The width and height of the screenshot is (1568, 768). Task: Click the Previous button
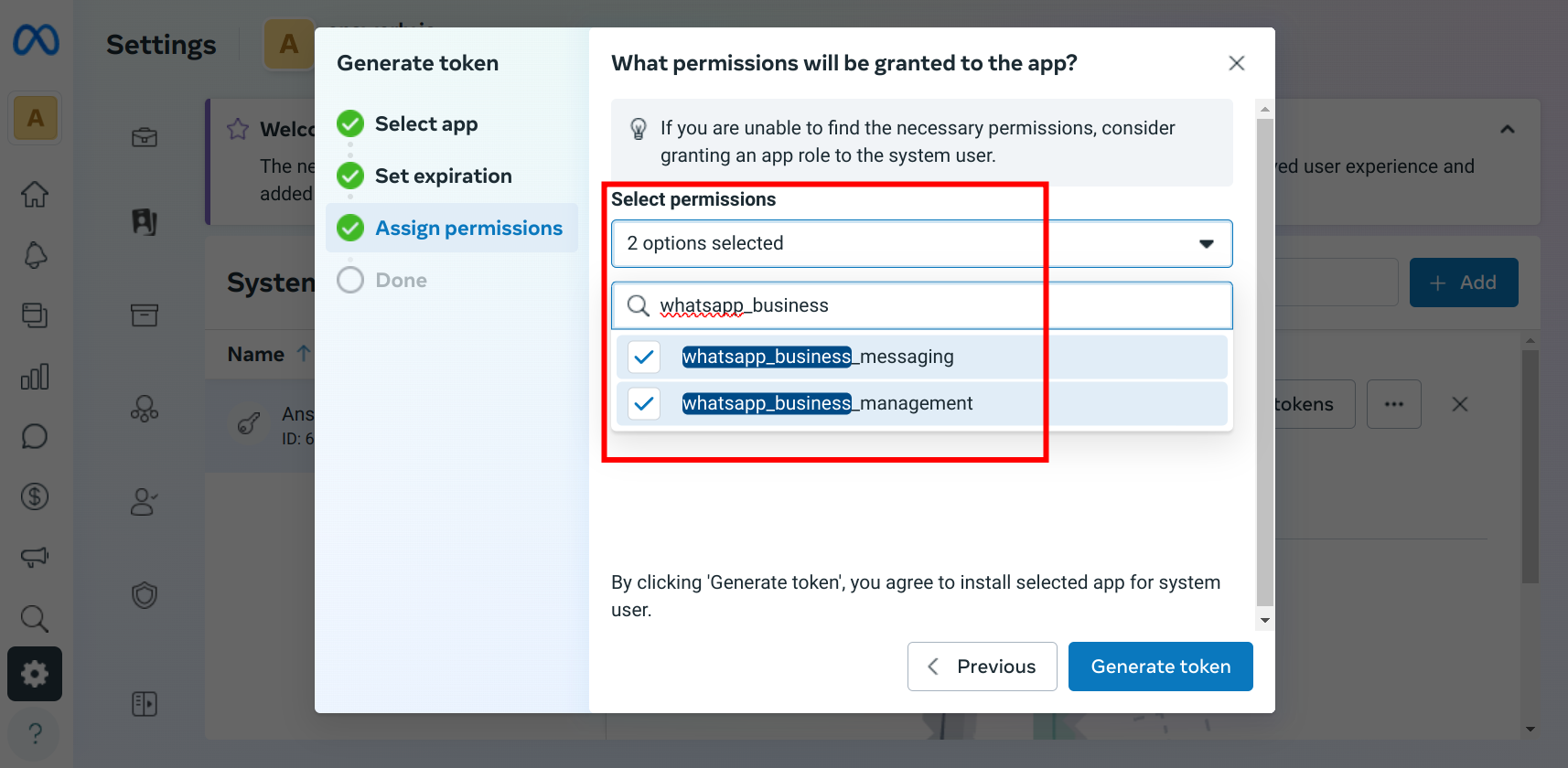pyautogui.click(x=983, y=667)
